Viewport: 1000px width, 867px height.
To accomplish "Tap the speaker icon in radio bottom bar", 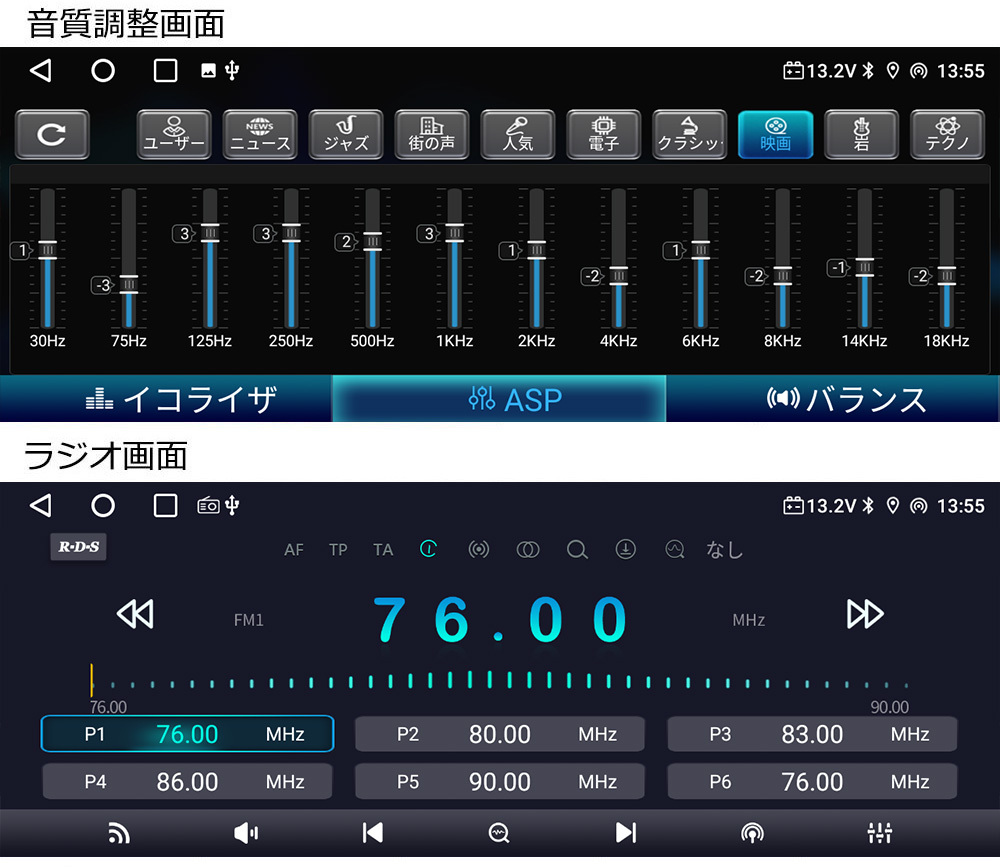I will pyautogui.click(x=246, y=833).
